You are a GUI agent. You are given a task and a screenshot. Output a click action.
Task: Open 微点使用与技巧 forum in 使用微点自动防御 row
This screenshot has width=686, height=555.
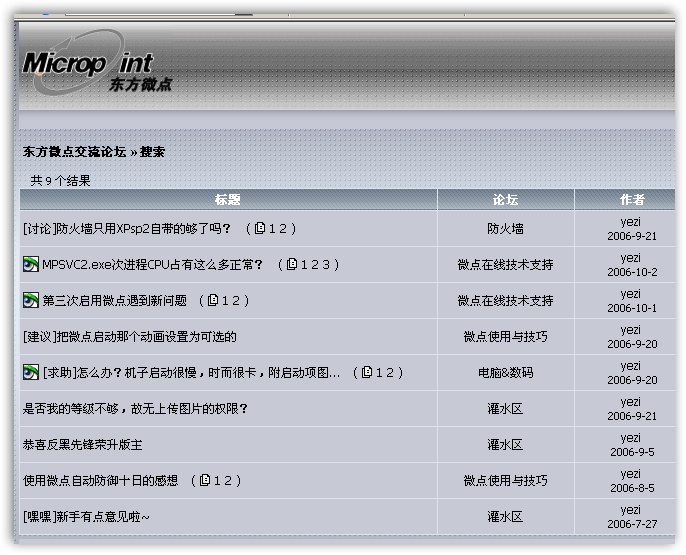click(505, 481)
